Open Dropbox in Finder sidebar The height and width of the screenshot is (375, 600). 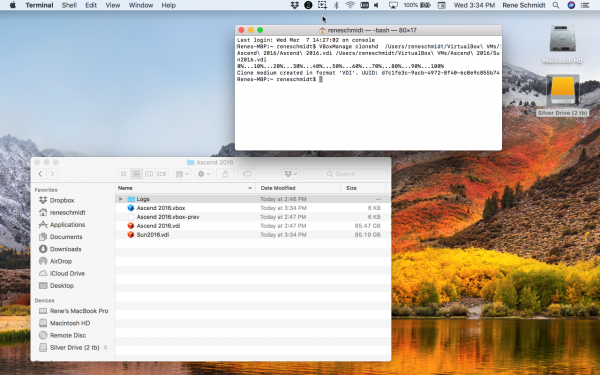[x=62, y=200]
